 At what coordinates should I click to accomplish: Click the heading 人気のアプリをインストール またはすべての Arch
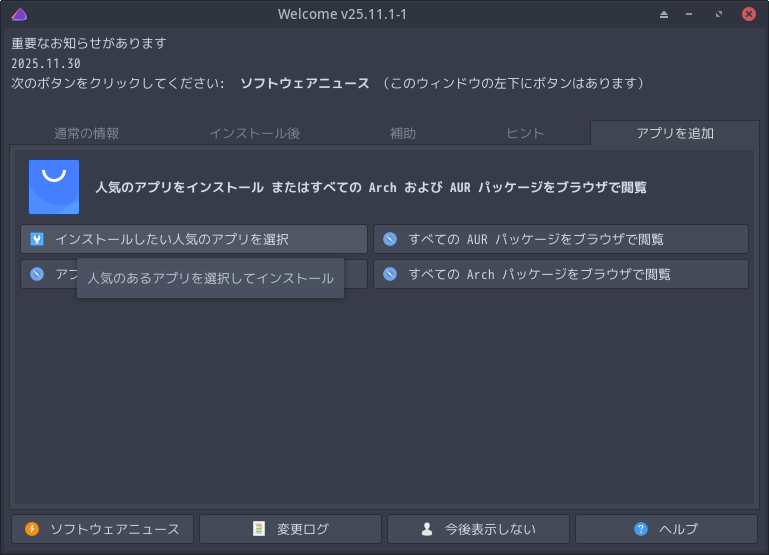coord(371,187)
